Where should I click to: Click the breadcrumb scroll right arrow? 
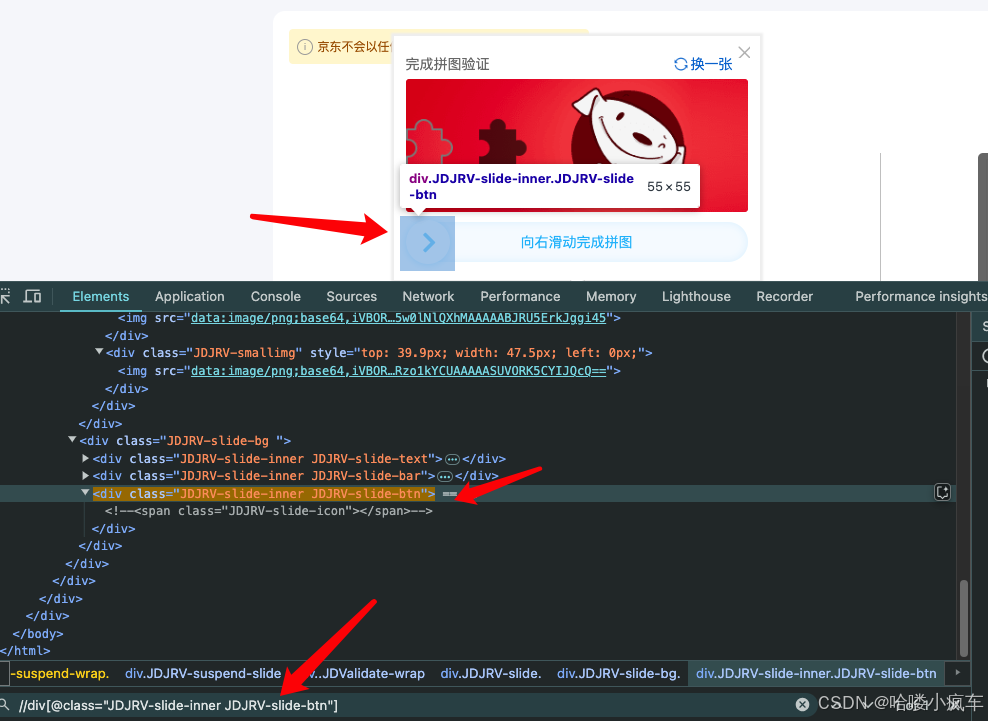coord(958,672)
